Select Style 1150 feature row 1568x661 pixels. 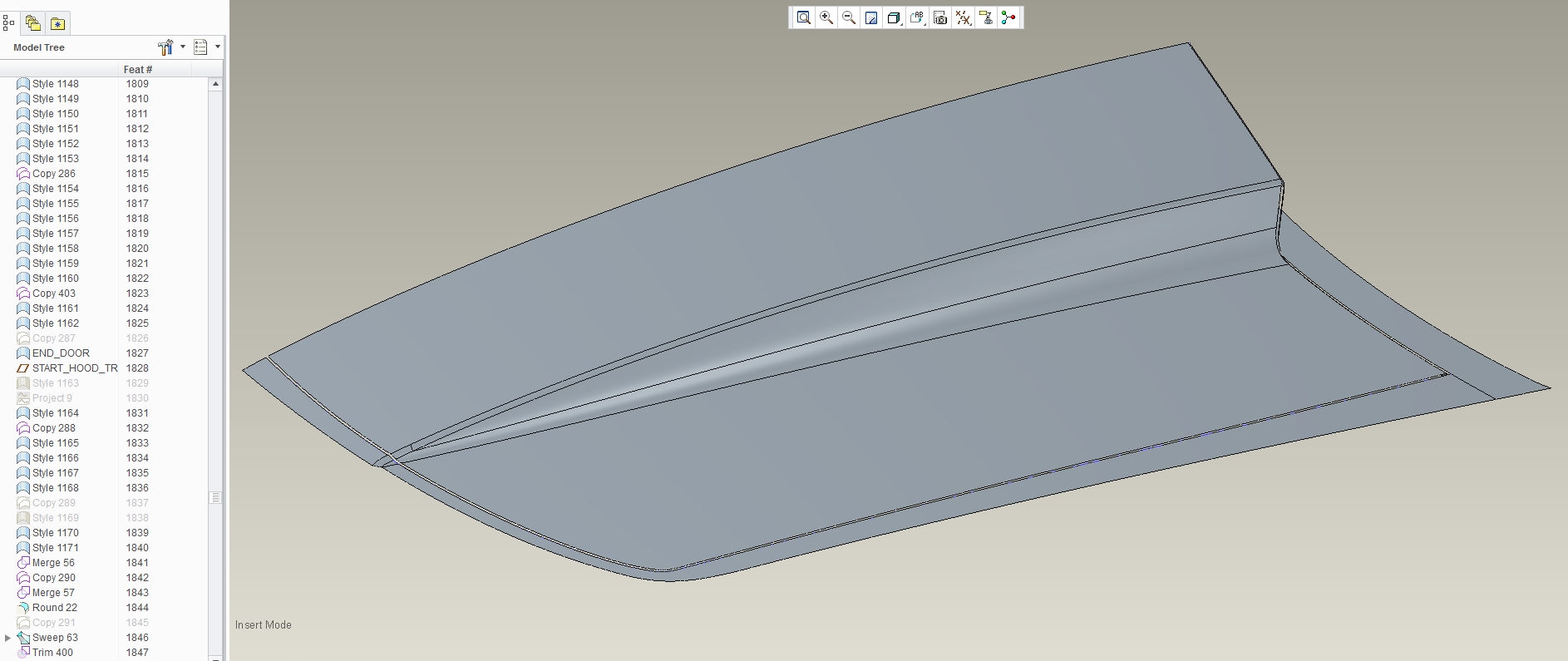(56, 114)
